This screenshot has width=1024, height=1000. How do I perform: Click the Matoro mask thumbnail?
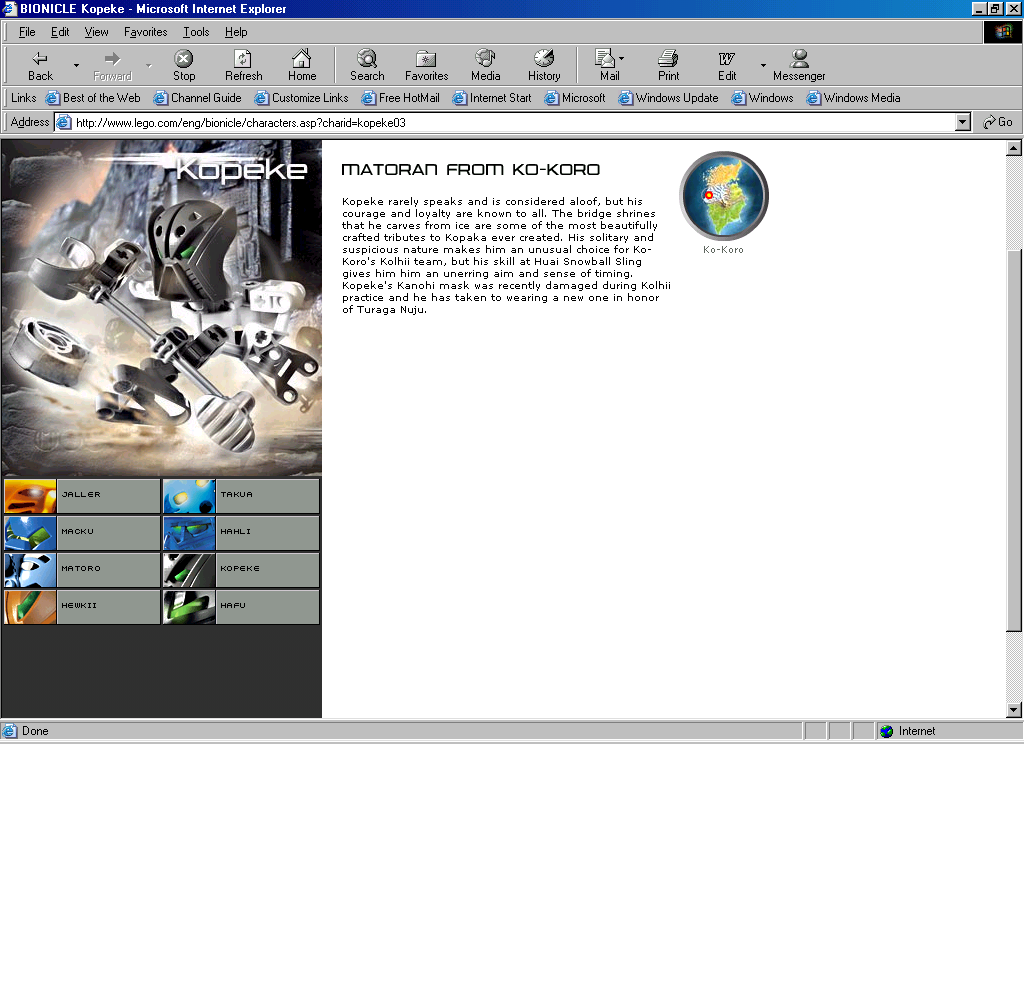tap(30, 570)
